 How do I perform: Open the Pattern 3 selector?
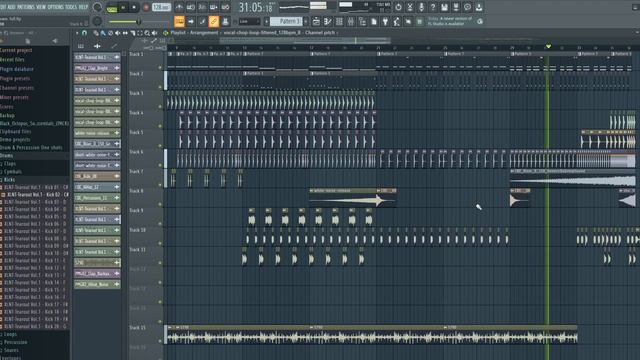click(x=286, y=21)
